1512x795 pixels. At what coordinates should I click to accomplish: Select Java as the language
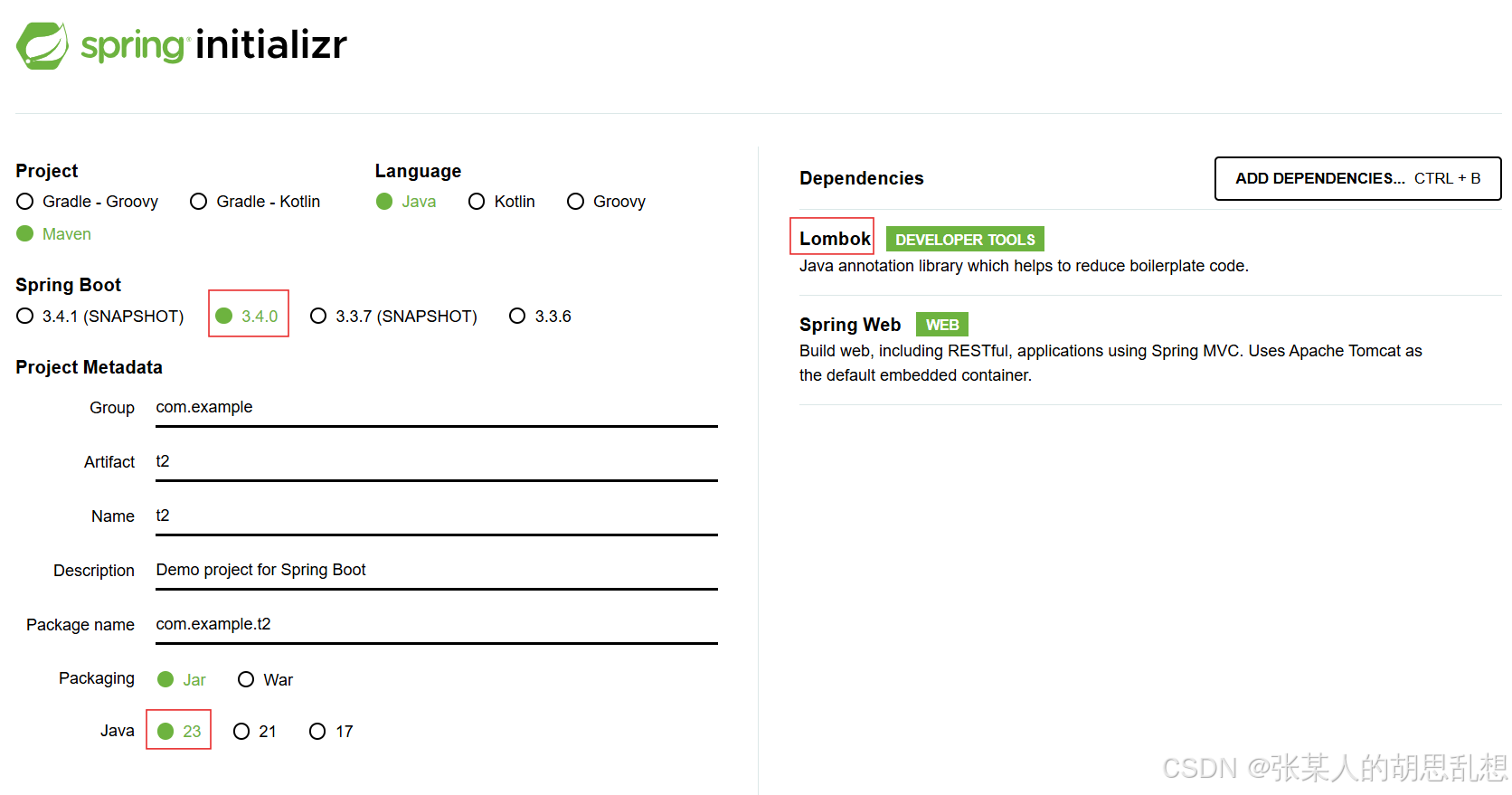coord(406,202)
